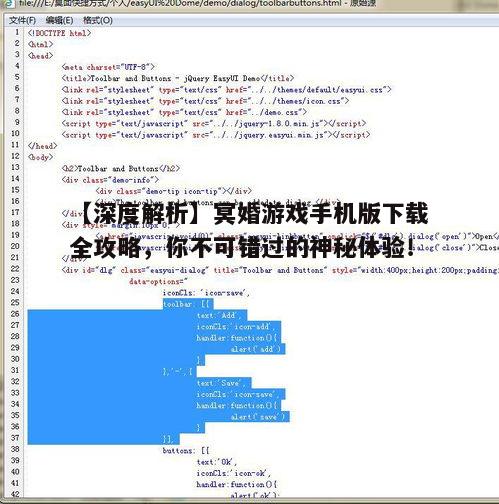Click the easyui.css link line
Image resolution: width=499 pixels, height=504 pixels.
click(x=226, y=90)
